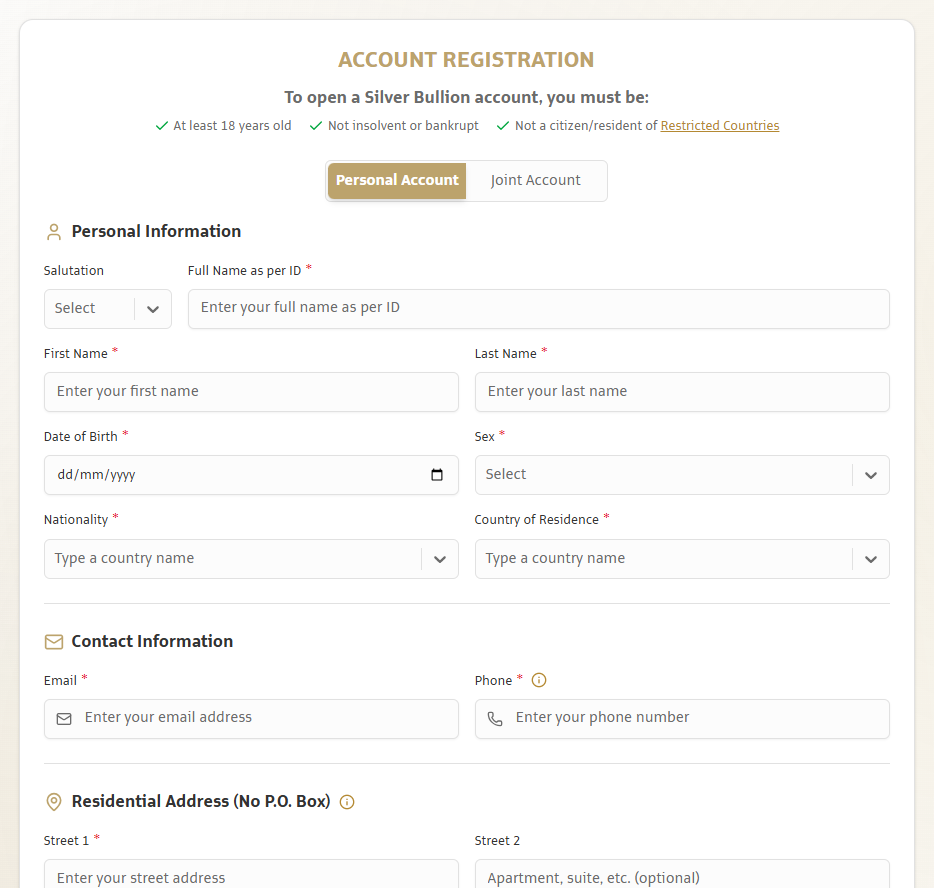Open the Nationality country combo box
934x888 pixels.
coord(251,559)
